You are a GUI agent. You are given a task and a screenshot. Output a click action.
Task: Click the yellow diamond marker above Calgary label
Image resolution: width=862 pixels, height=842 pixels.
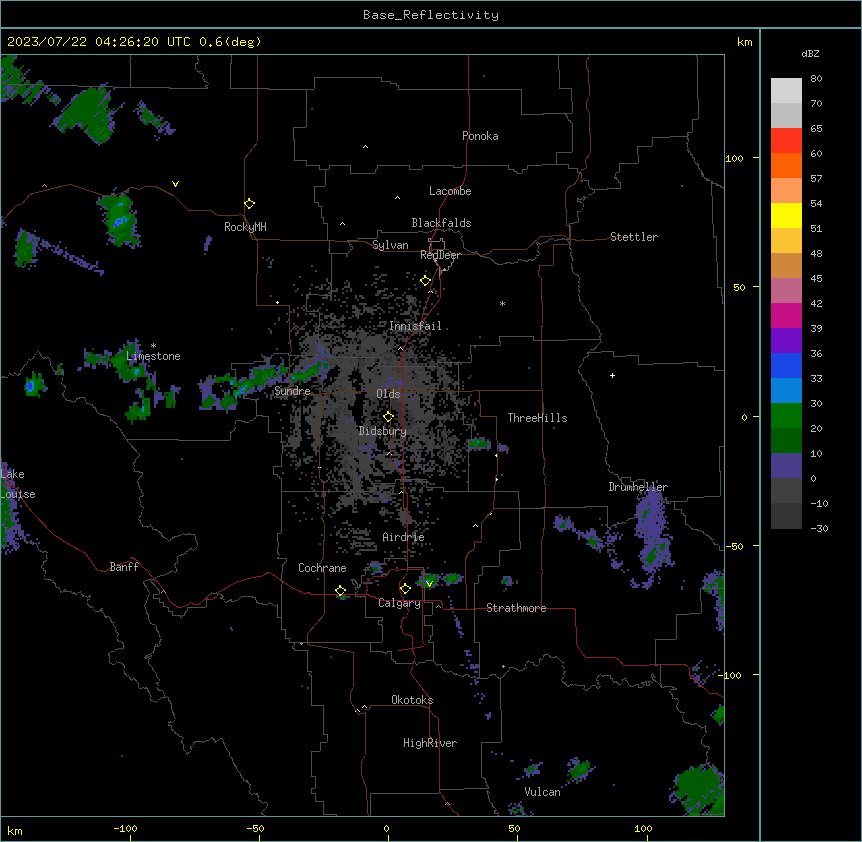[405, 589]
